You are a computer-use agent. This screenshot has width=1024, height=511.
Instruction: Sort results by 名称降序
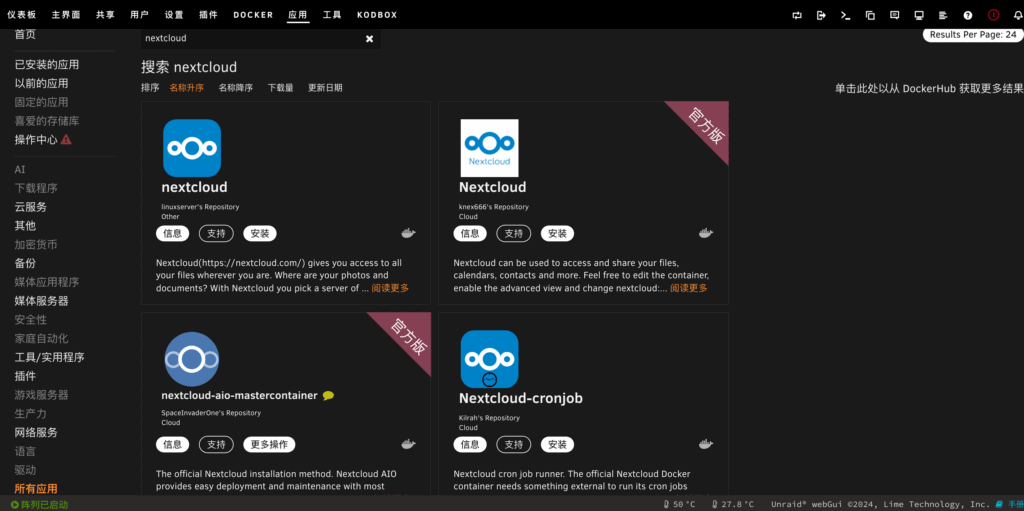point(235,88)
